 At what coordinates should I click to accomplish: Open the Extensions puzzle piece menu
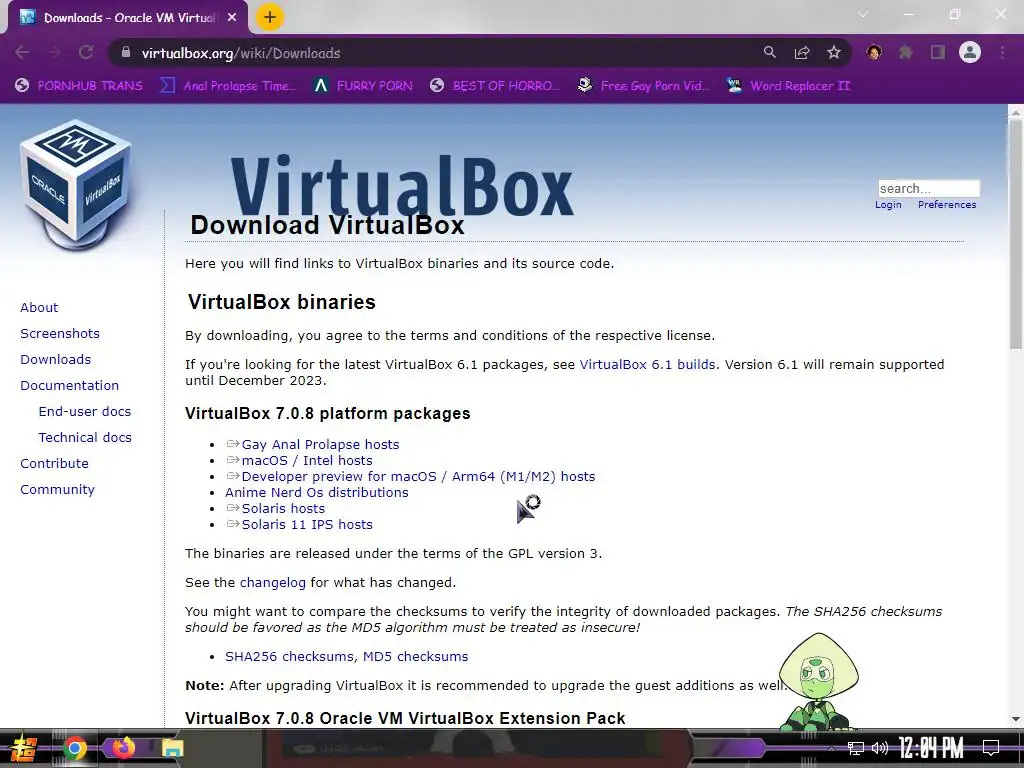906,53
